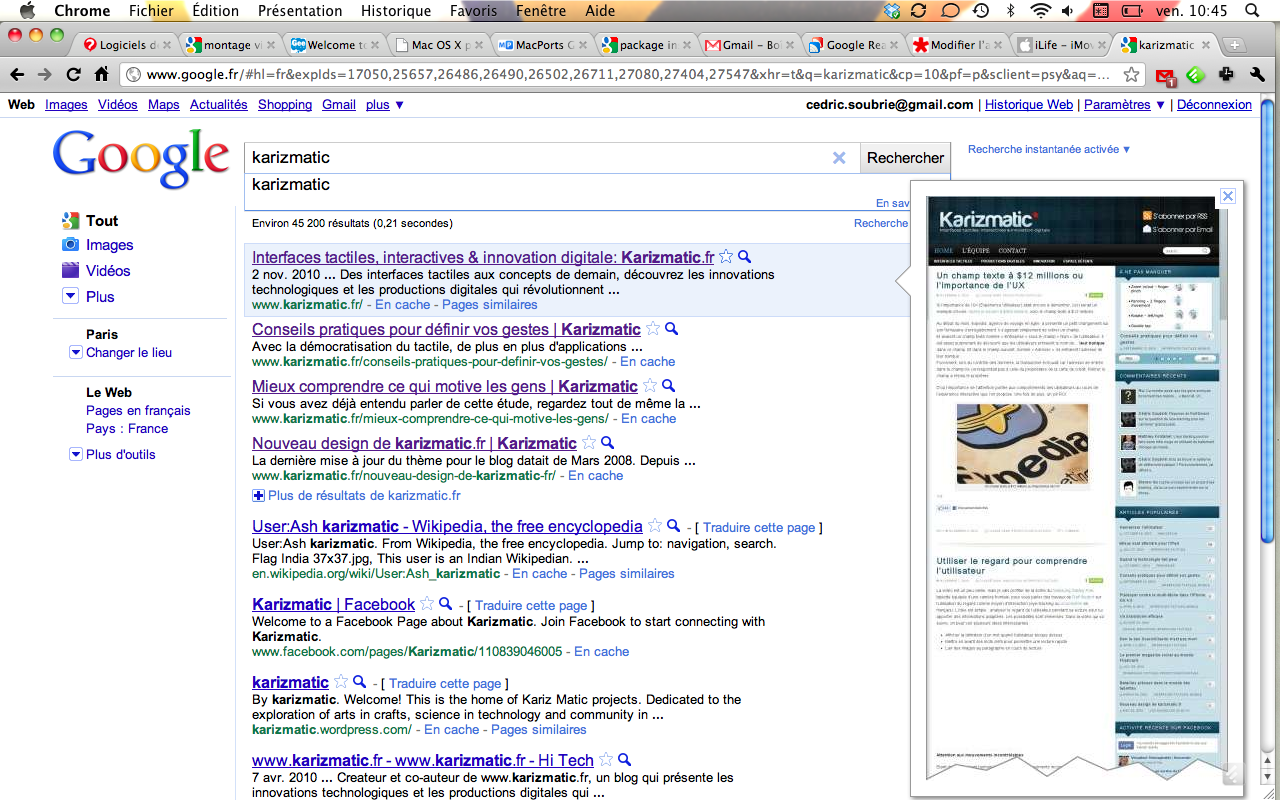
Task: Switch to the 'Gmail' tab
Action: (750, 45)
